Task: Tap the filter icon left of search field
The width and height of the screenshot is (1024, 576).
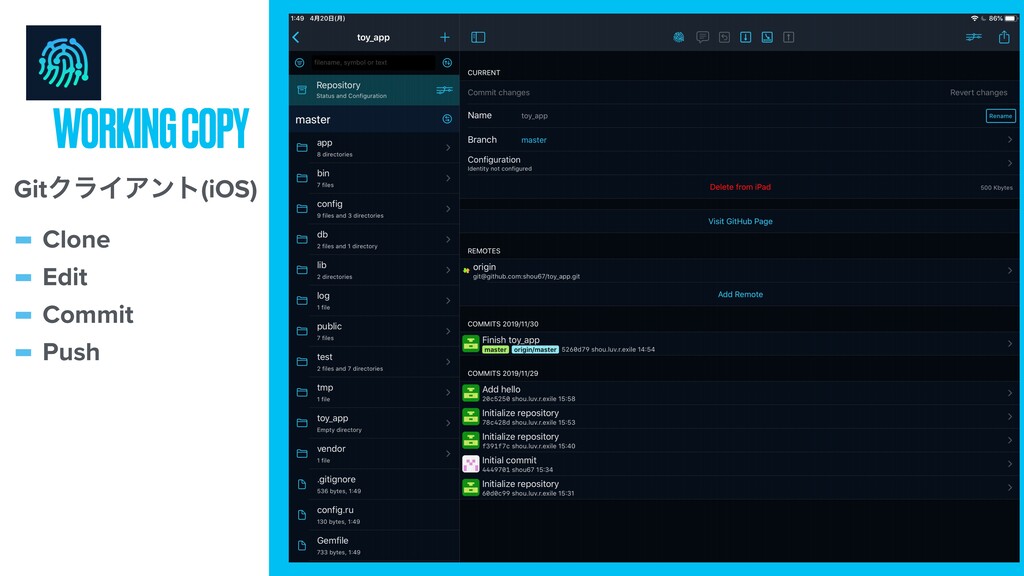Action: pyautogui.click(x=300, y=63)
